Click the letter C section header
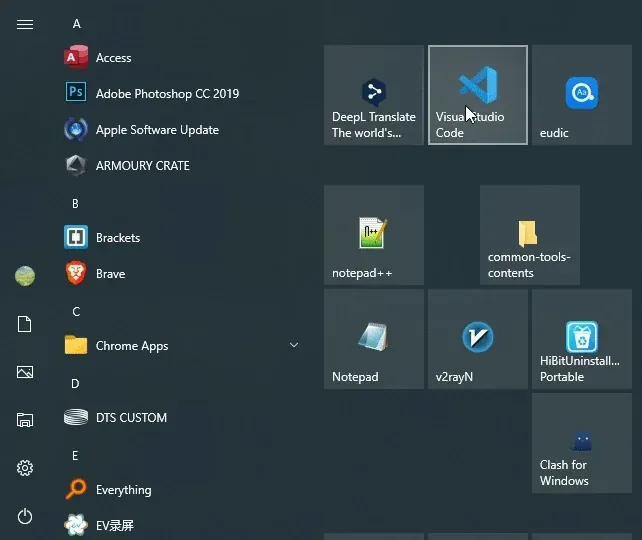The width and height of the screenshot is (642, 540). (x=76, y=312)
